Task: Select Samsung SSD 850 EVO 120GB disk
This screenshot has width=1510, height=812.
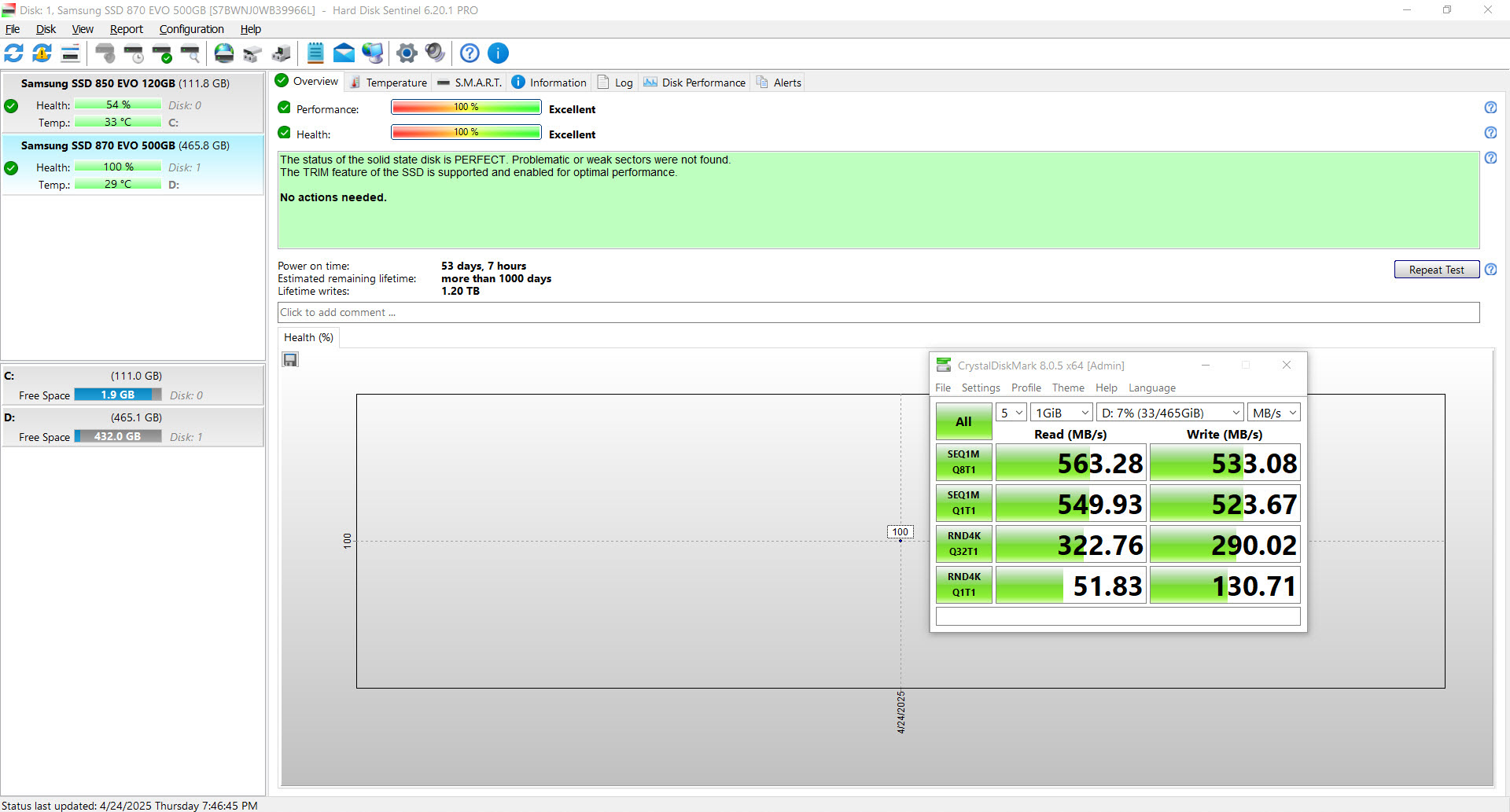Action: [132, 103]
